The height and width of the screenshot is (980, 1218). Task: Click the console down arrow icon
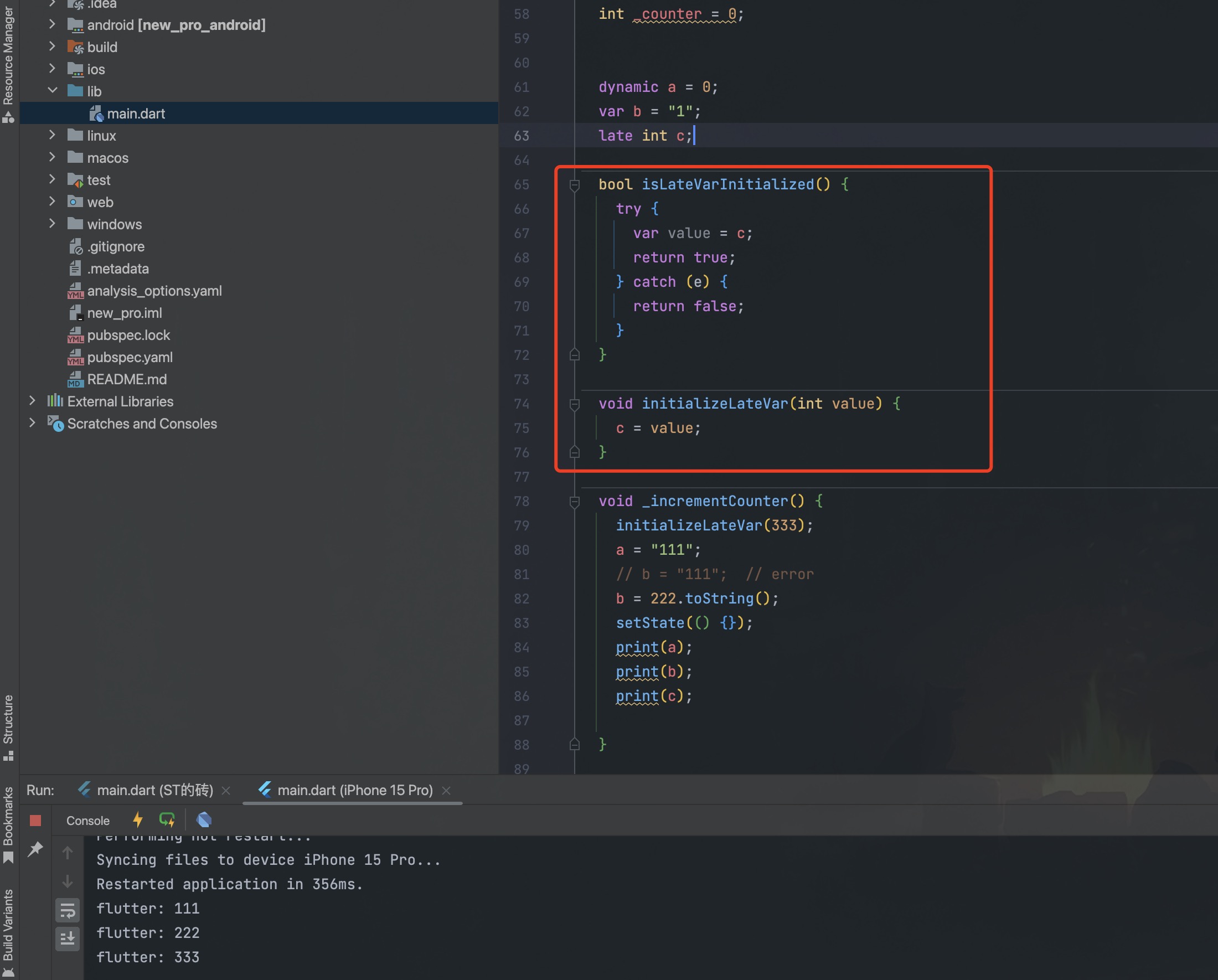pos(67,881)
